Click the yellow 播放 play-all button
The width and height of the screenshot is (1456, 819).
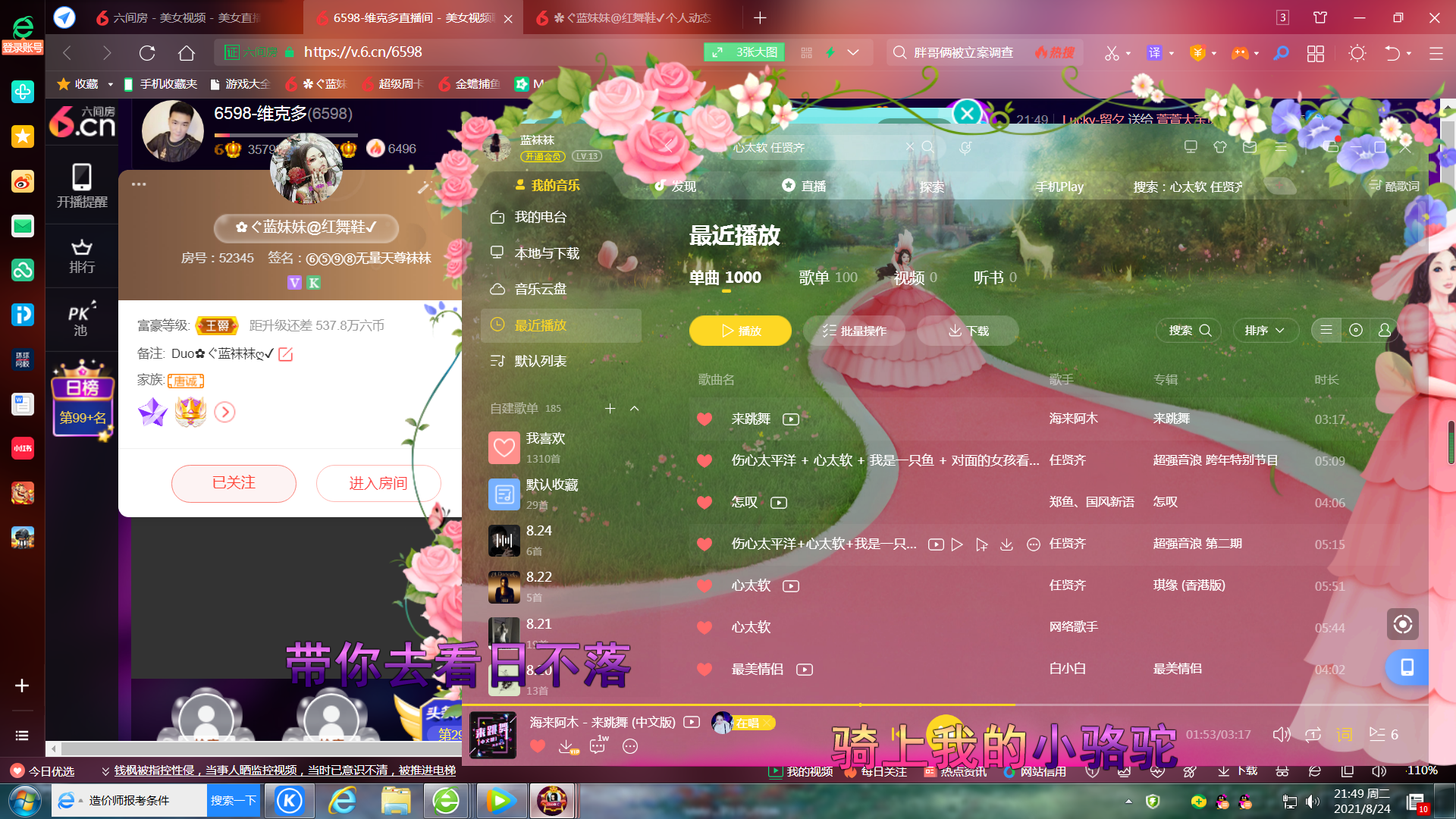tap(740, 331)
